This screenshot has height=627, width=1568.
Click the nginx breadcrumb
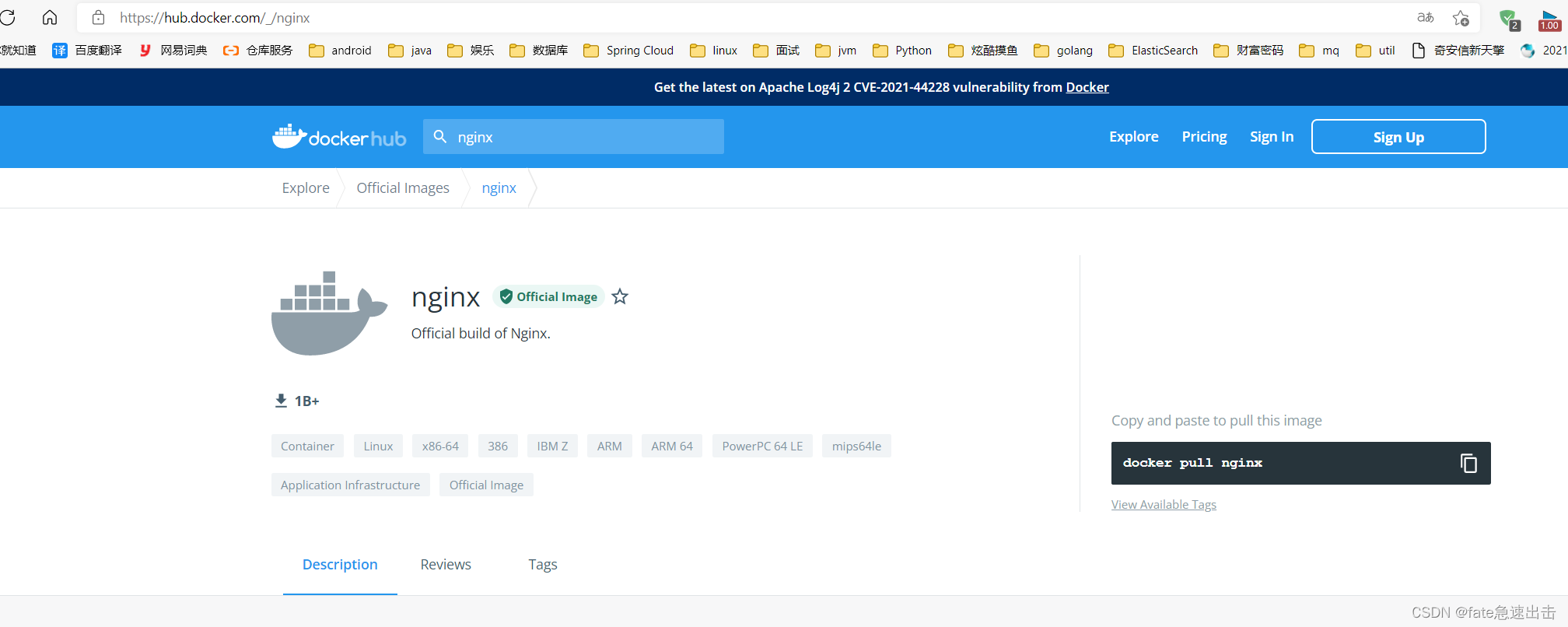click(x=499, y=188)
